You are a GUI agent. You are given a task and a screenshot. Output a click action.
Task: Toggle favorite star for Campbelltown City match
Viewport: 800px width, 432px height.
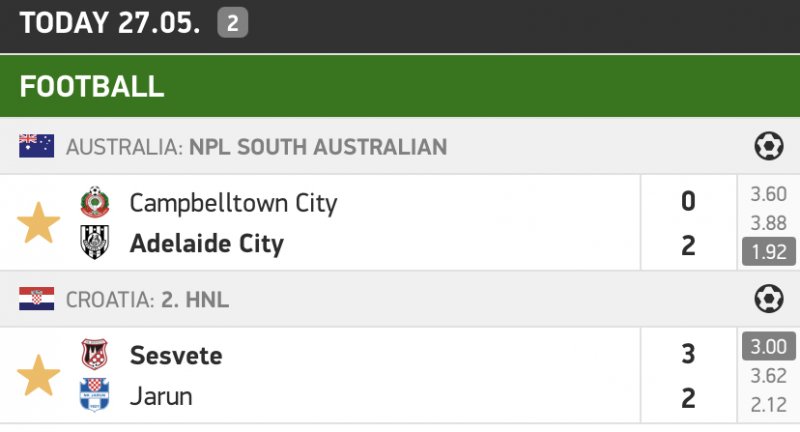[39, 223]
